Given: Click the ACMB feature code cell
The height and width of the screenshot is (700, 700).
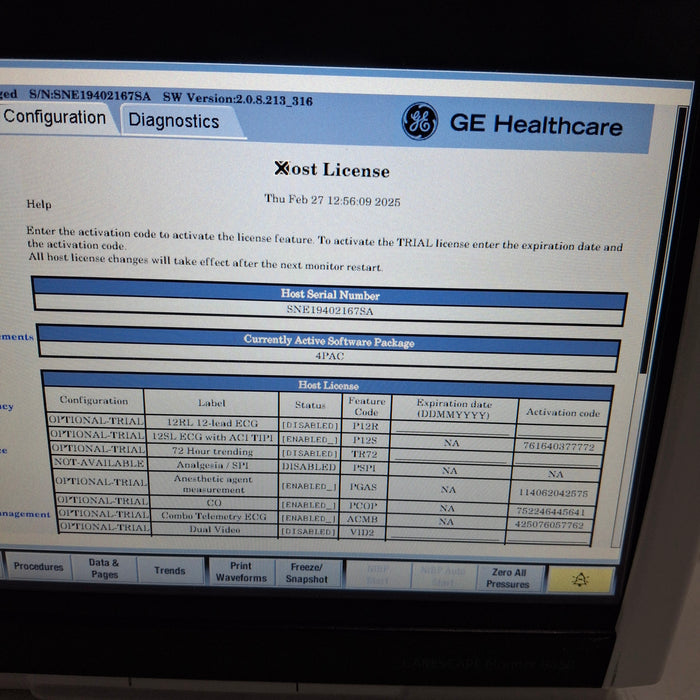Looking at the screenshot, I should [x=362, y=519].
